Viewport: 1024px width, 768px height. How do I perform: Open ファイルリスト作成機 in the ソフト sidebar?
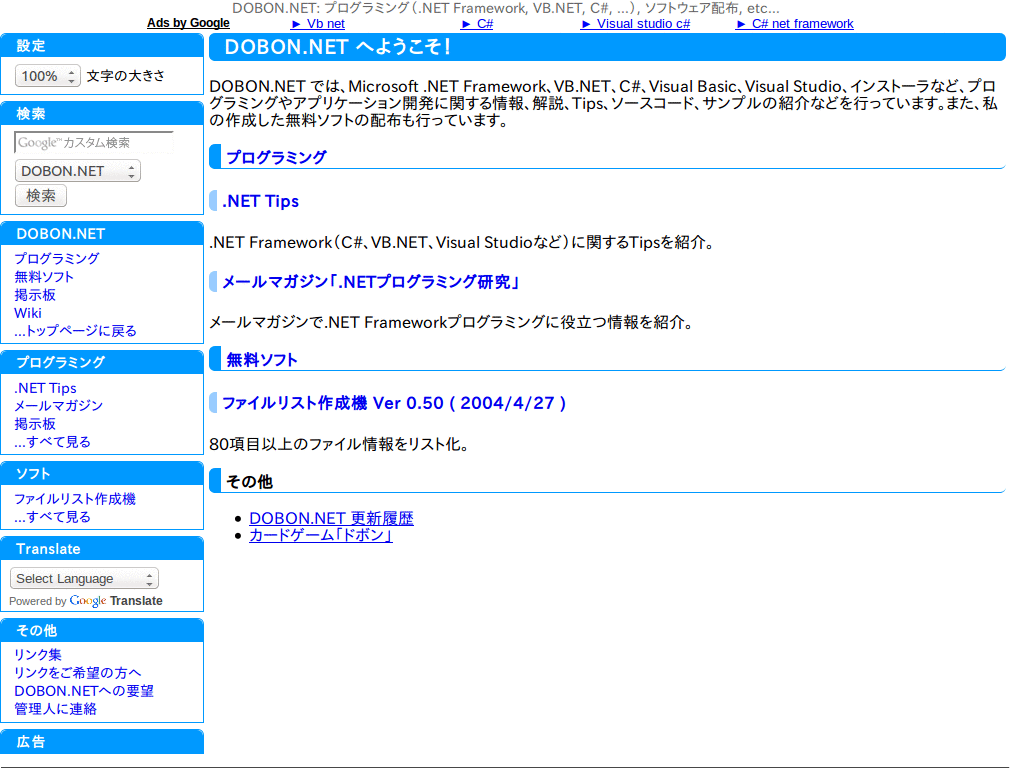pos(75,499)
